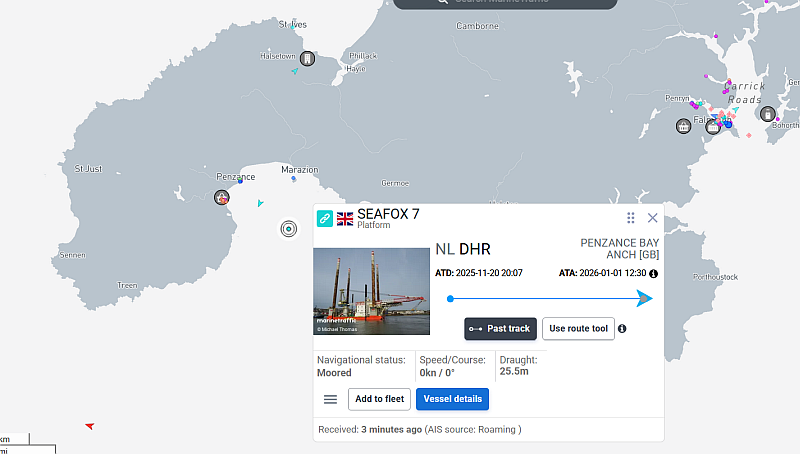This screenshot has width=800, height=454.
Task: Open Vessel details for SEAFOX 7
Action: pyautogui.click(x=452, y=399)
